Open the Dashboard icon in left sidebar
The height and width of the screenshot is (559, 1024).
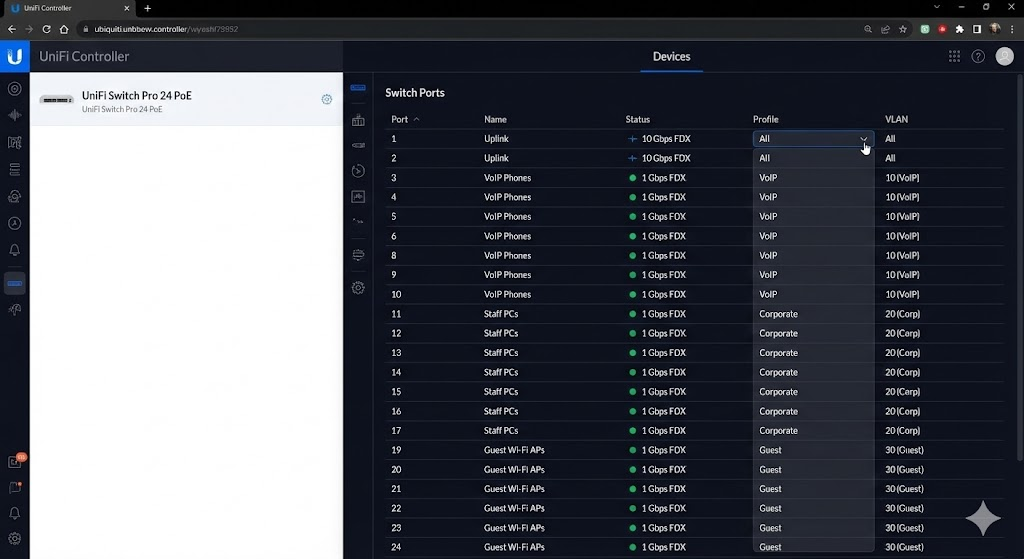click(x=14, y=89)
